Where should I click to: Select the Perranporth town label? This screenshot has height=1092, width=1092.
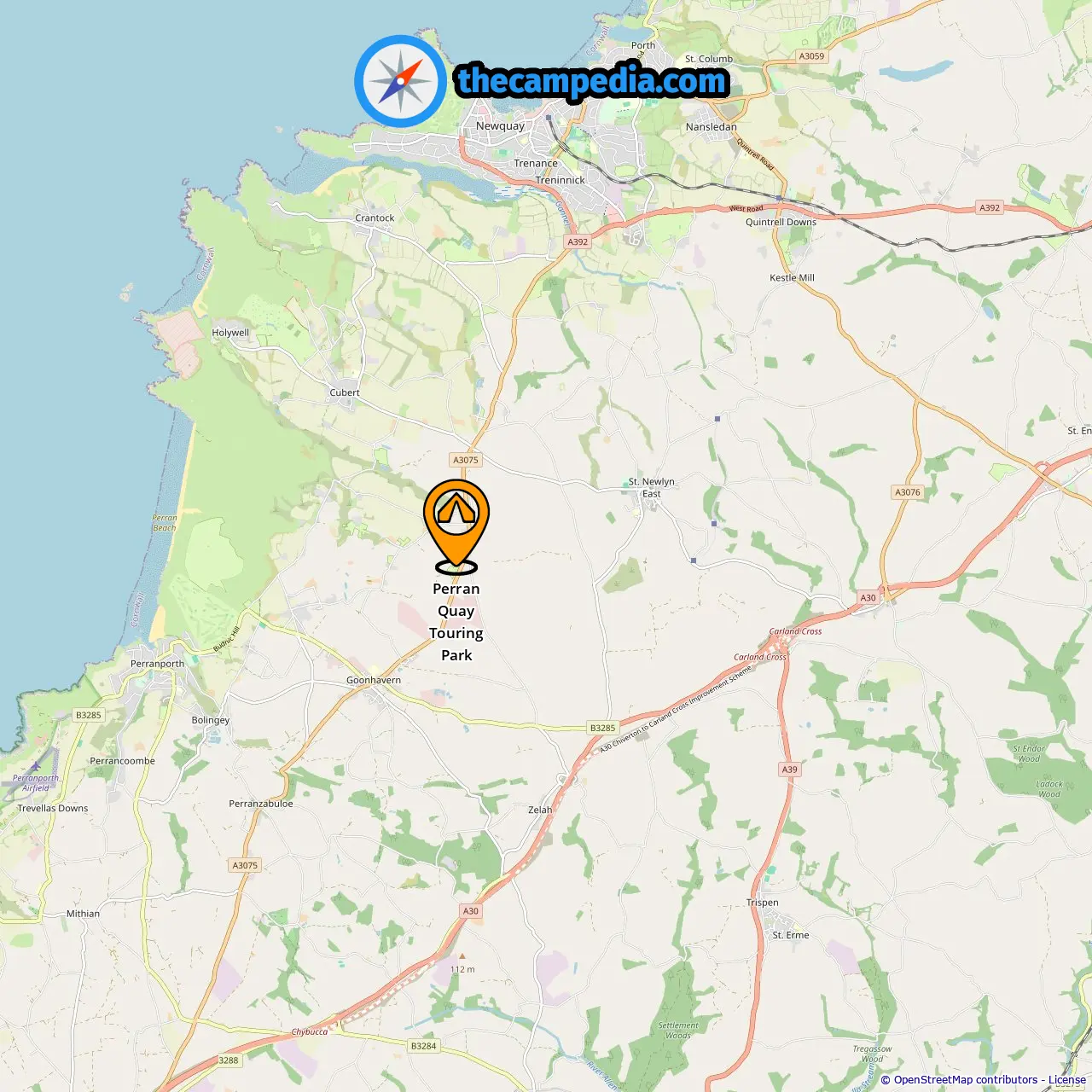click(157, 664)
